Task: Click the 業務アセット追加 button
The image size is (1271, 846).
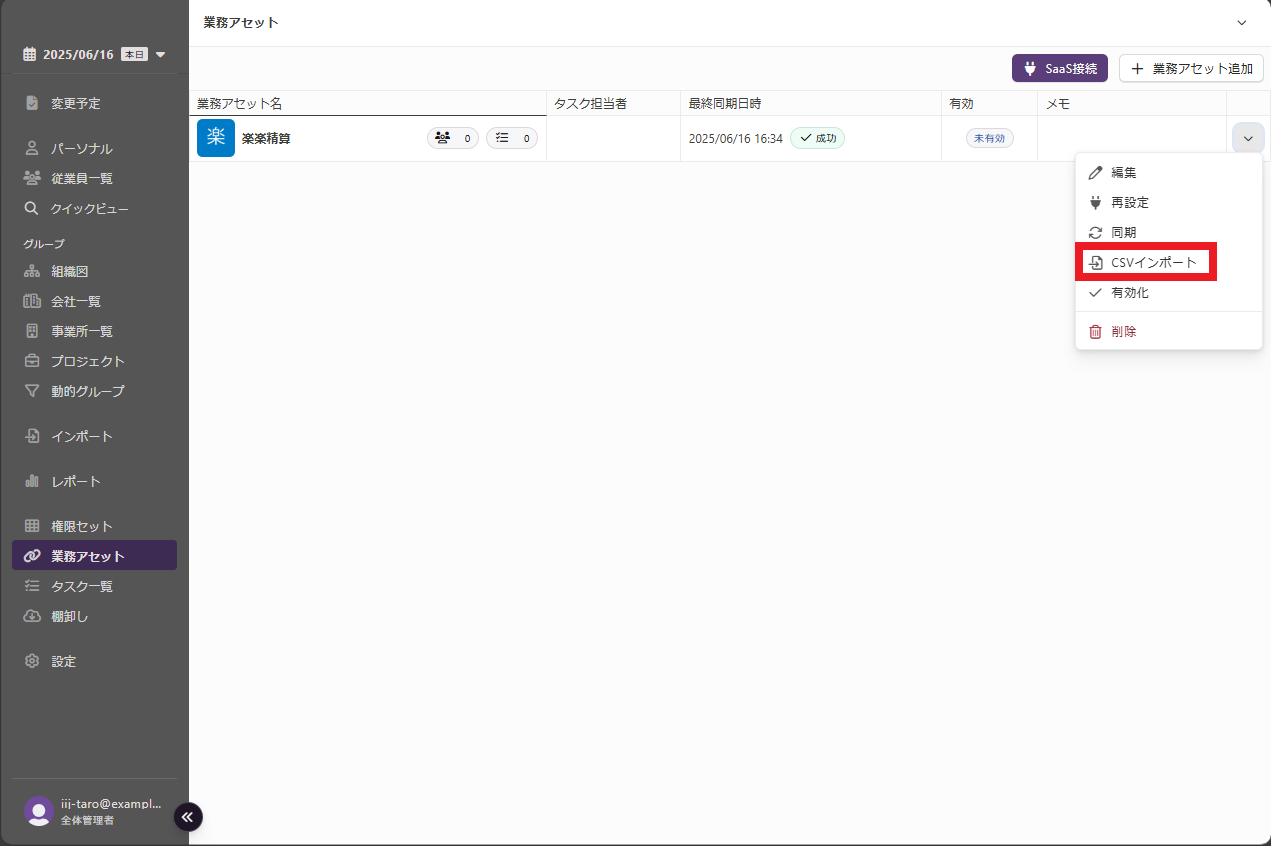Action: [x=1191, y=68]
